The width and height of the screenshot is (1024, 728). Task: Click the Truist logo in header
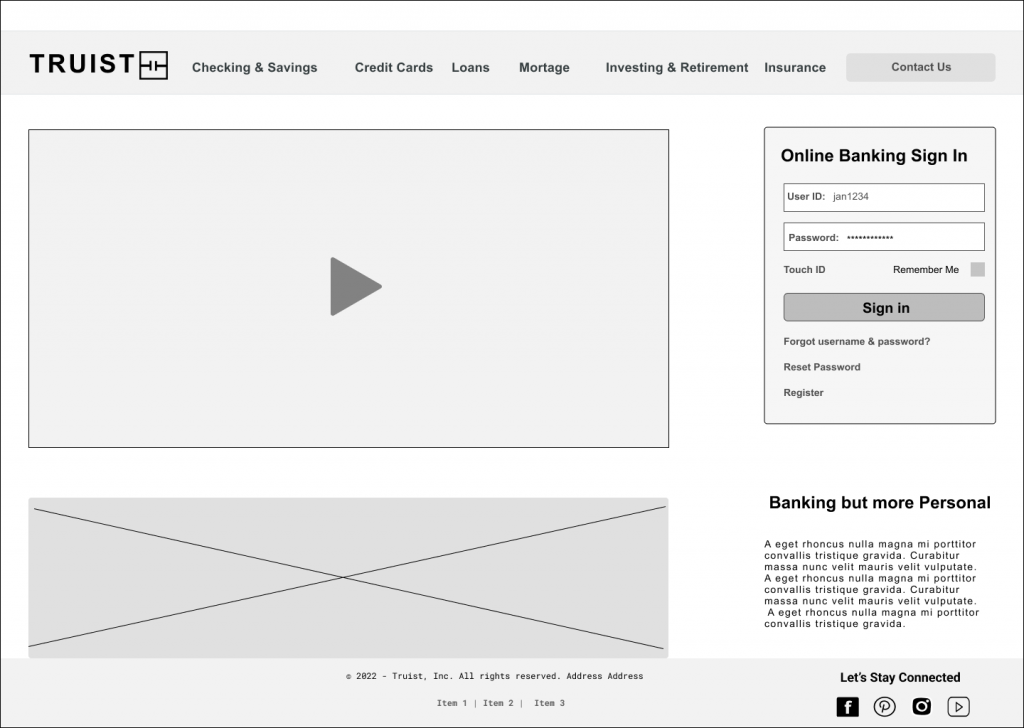(98, 65)
